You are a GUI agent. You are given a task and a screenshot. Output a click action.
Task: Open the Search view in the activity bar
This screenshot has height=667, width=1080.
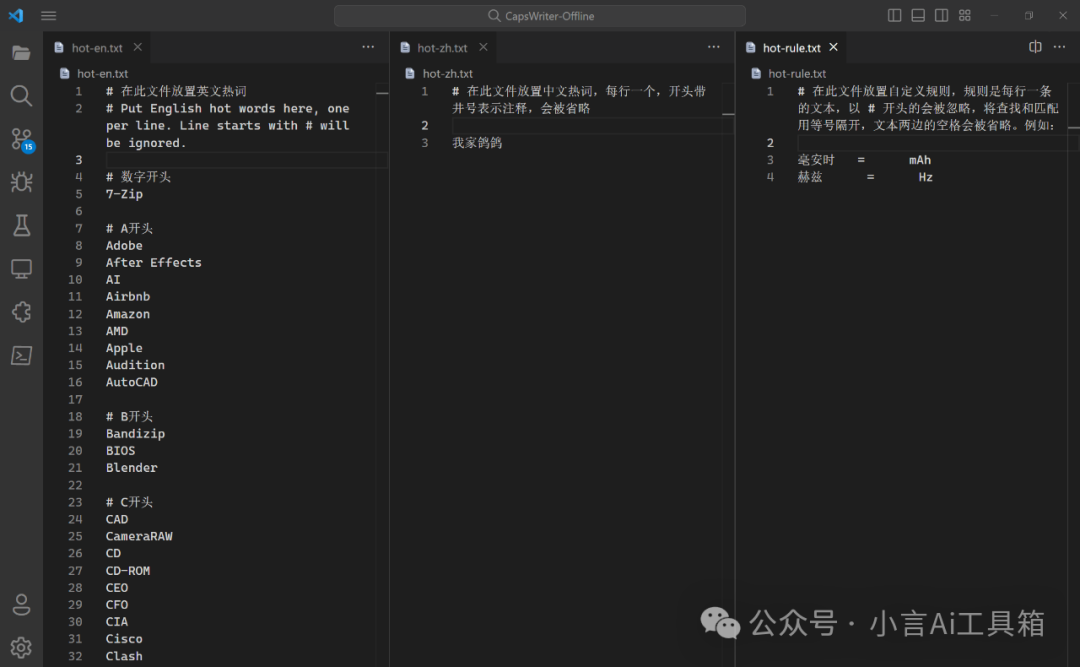pyautogui.click(x=21, y=96)
